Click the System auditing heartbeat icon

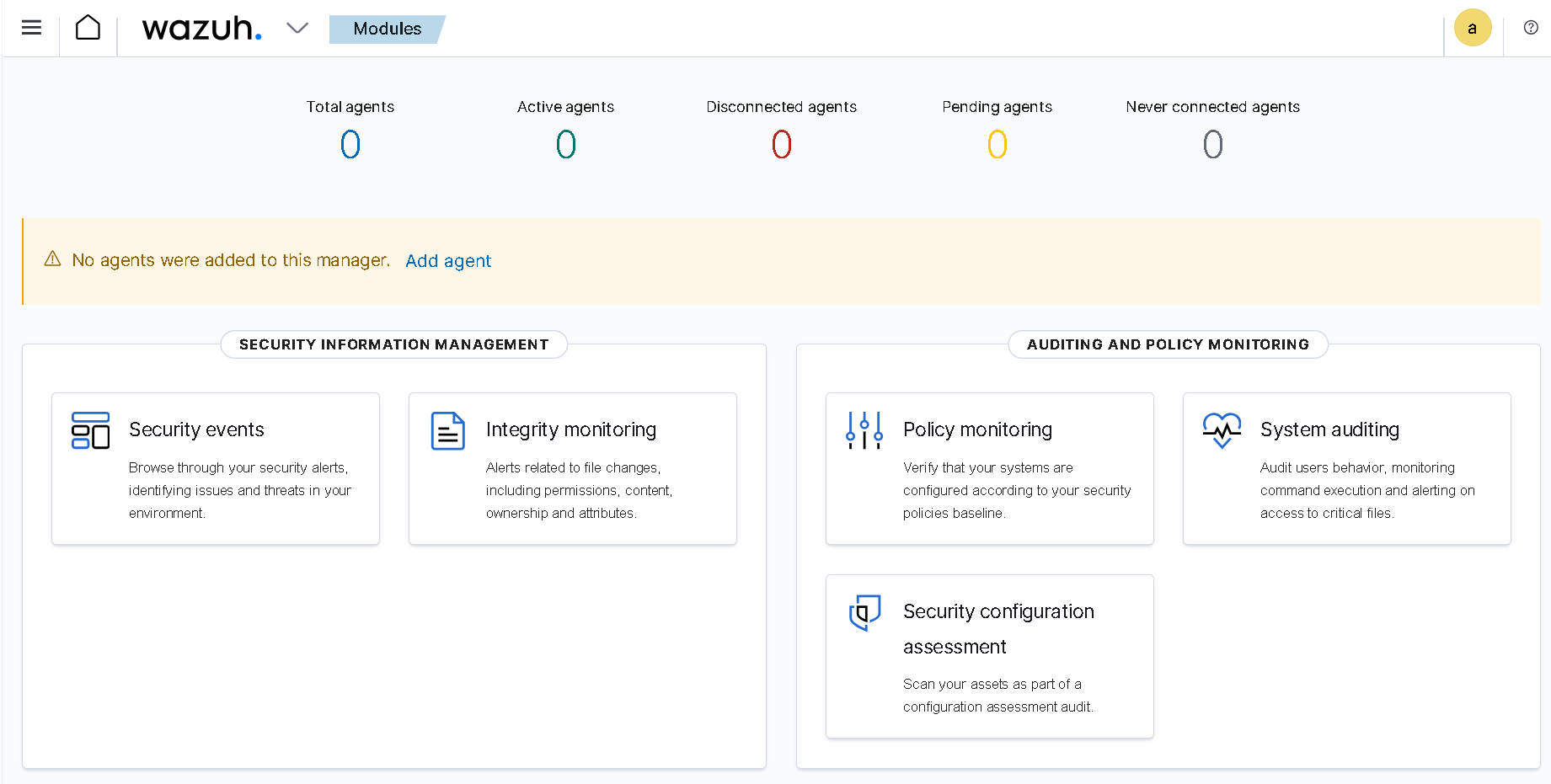(1222, 430)
